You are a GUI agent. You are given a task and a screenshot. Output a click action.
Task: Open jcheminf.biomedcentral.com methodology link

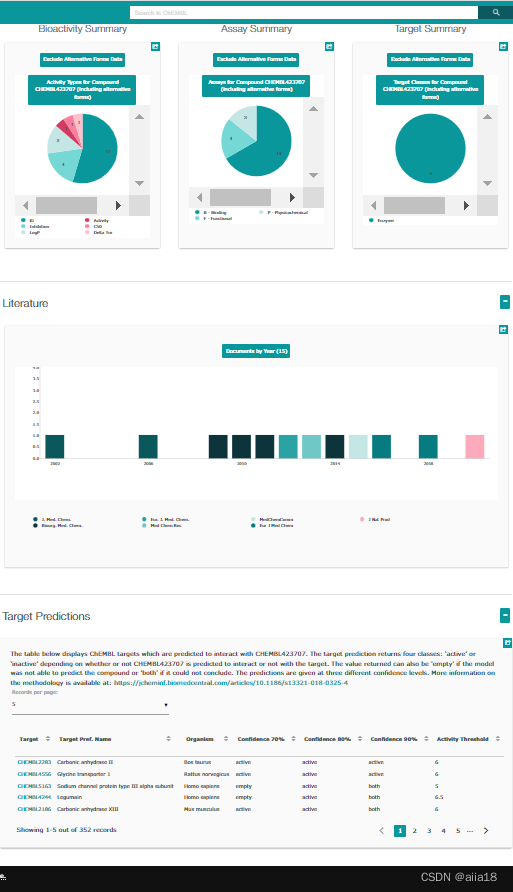click(231, 682)
